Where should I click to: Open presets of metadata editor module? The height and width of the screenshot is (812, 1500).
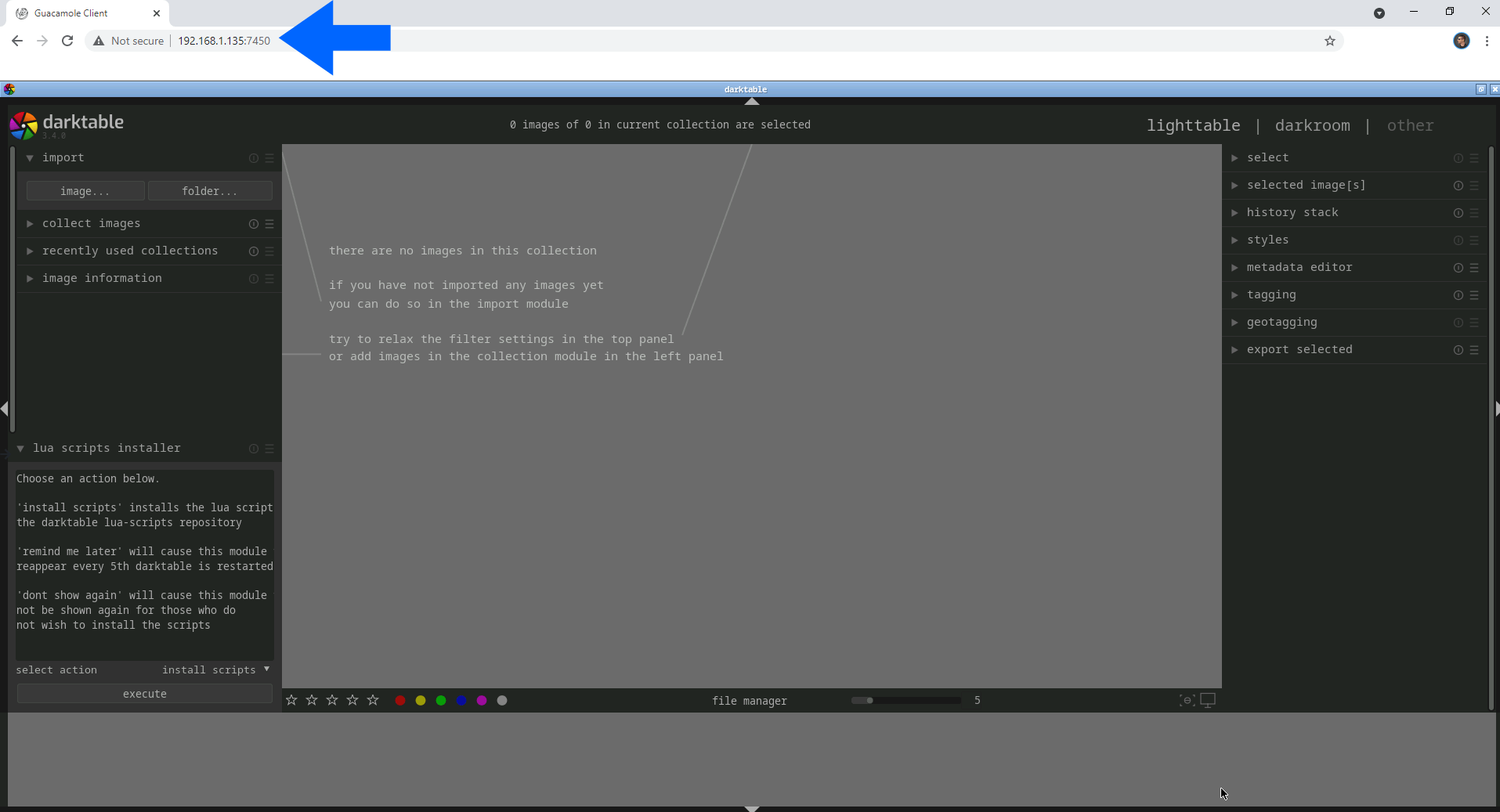[x=1474, y=268]
